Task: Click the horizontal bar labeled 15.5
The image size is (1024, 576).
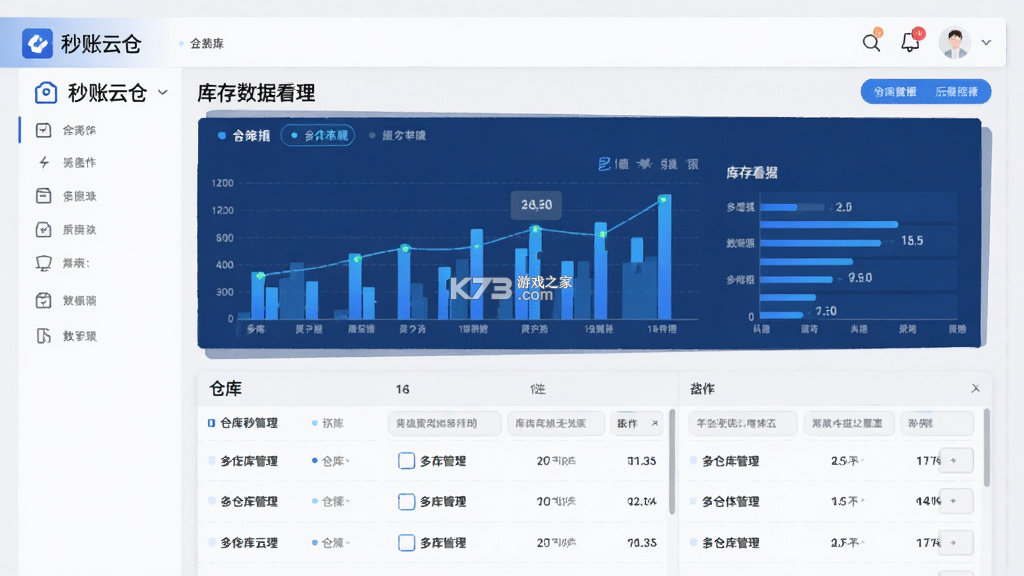Action: point(823,242)
